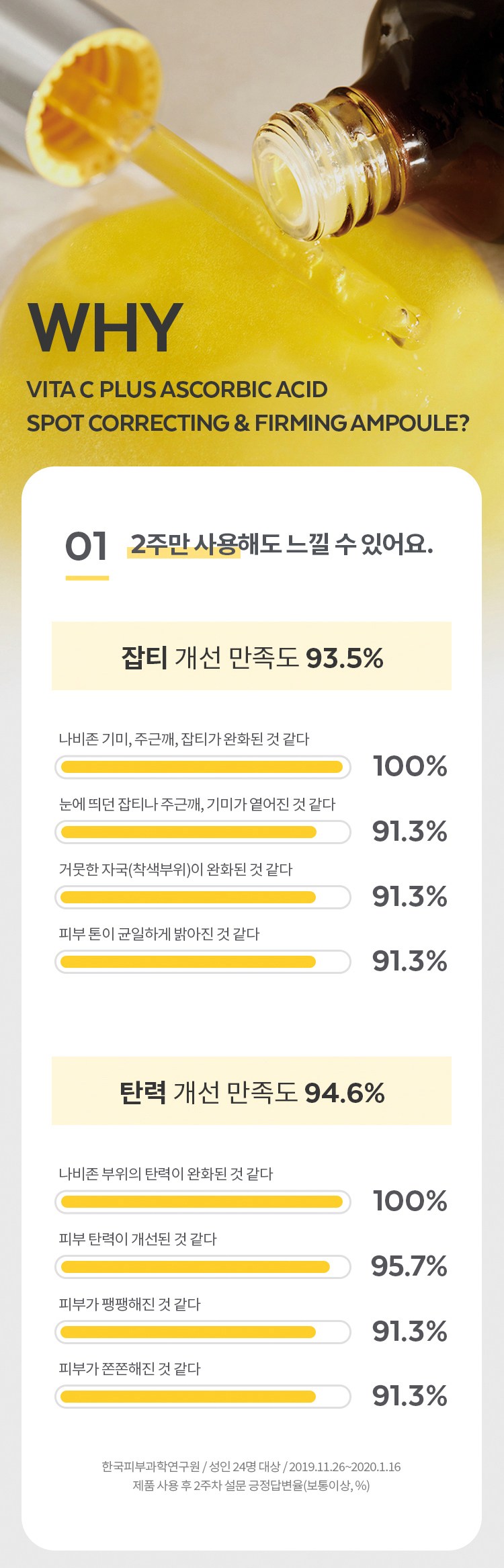The height and width of the screenshot is (1568, 504).
Task: Click the large WHY heading
Action: 106,328
